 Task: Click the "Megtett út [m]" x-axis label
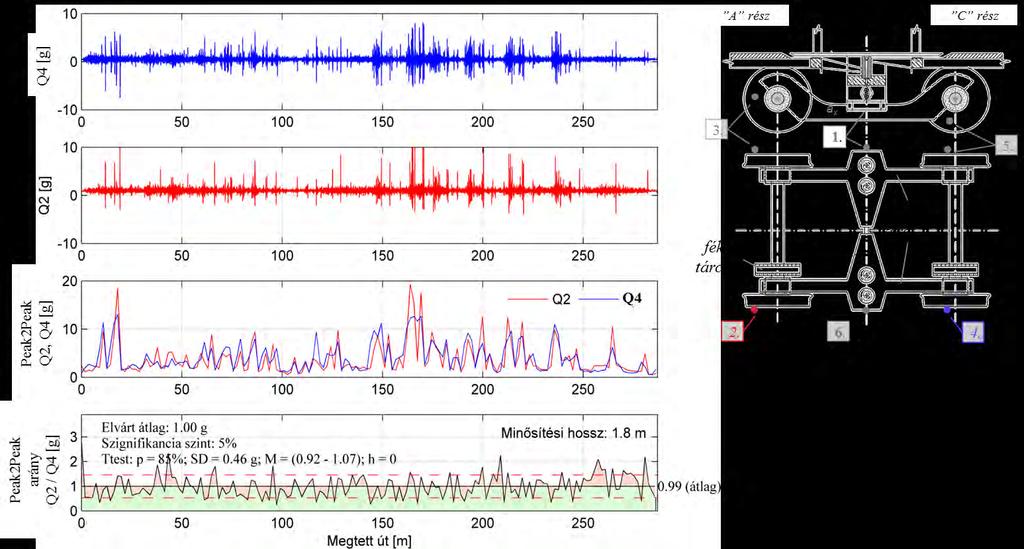(x=369, y=541)
